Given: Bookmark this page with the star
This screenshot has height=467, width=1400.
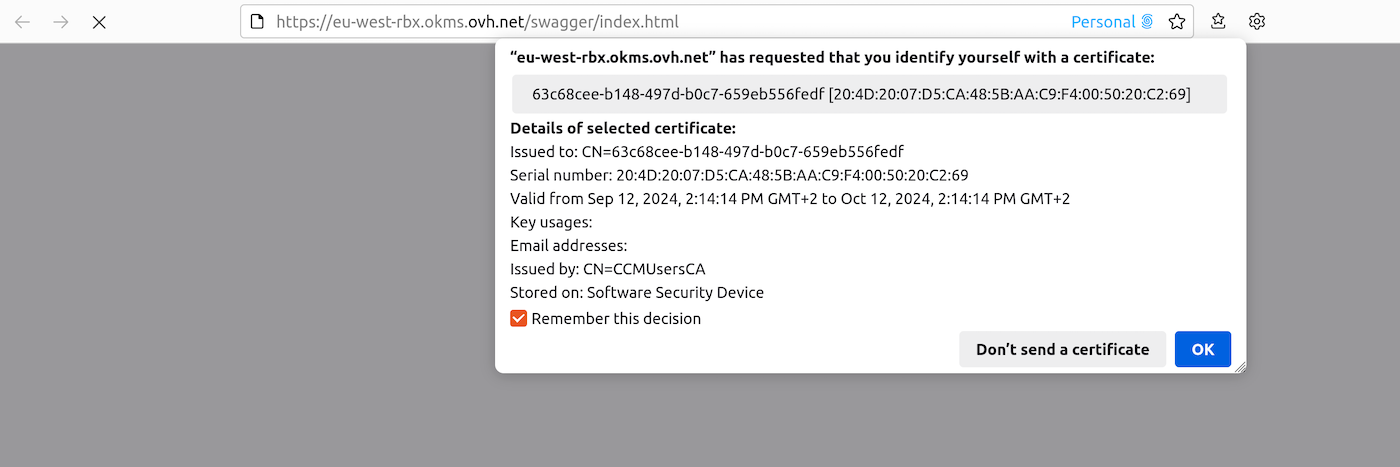Looking at the screenshot, I should tap(1177, 22).
